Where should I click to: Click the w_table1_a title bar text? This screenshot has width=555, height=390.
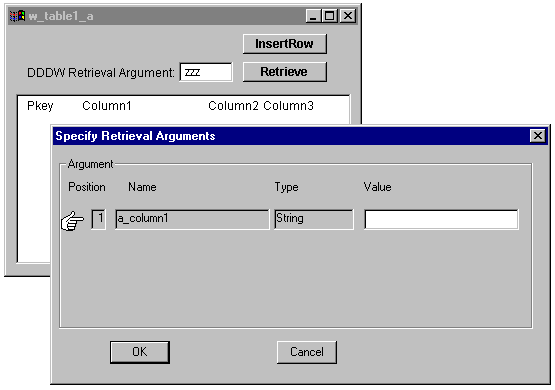tap(61, 16)
